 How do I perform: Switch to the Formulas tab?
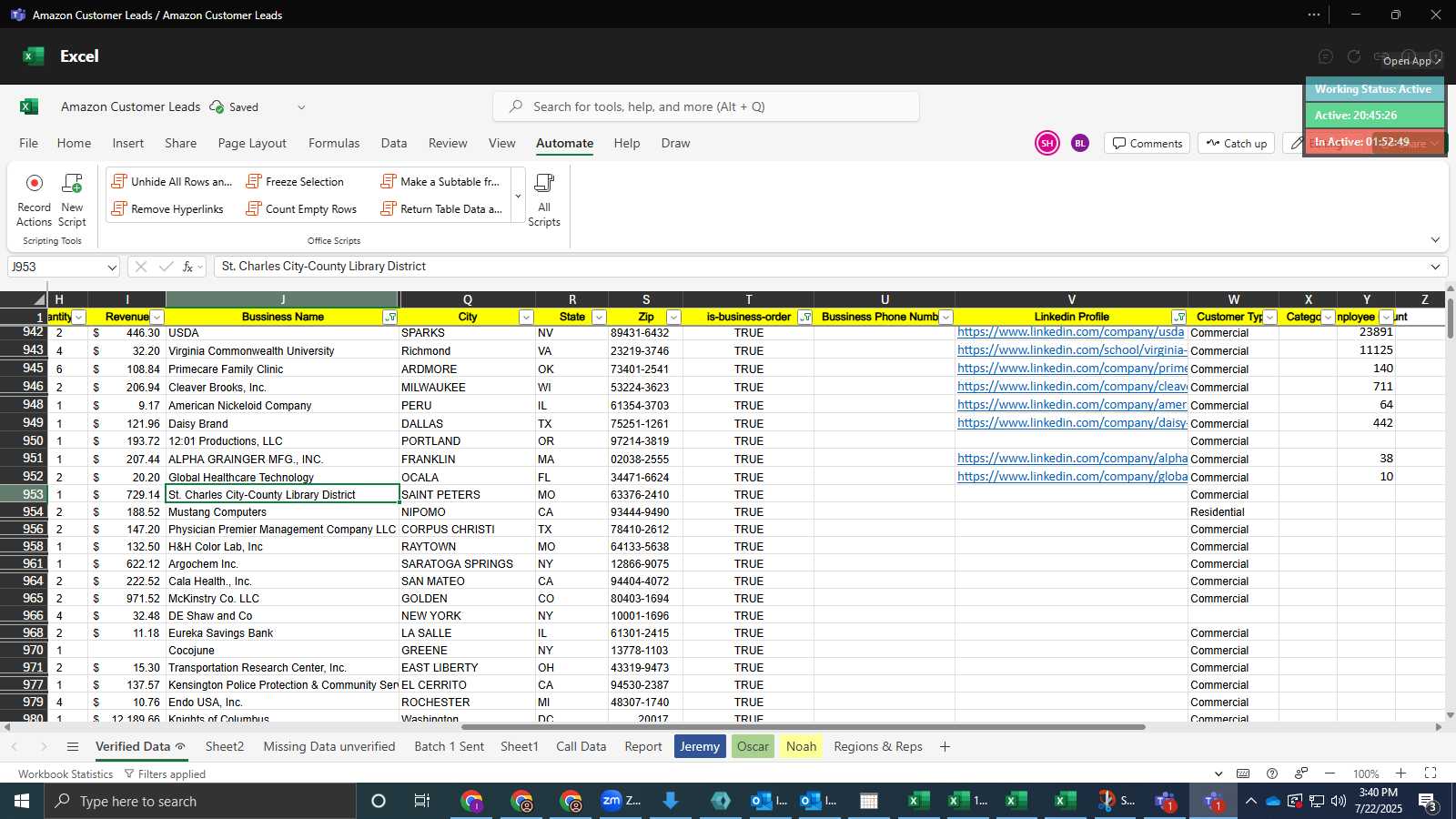[334, 143]
